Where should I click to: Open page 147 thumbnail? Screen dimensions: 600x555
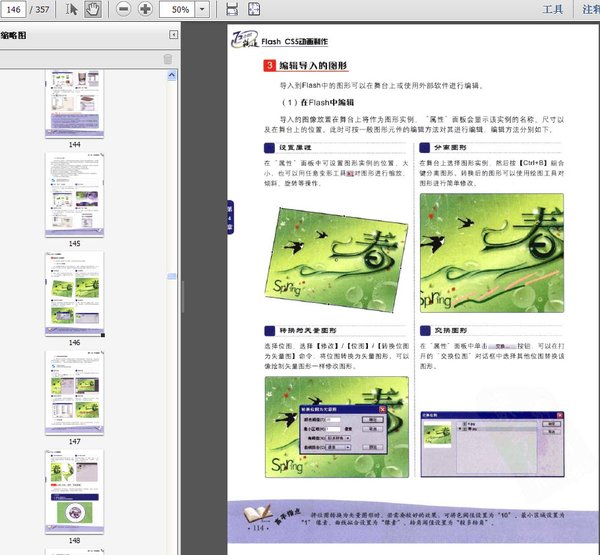coord(74,392)
